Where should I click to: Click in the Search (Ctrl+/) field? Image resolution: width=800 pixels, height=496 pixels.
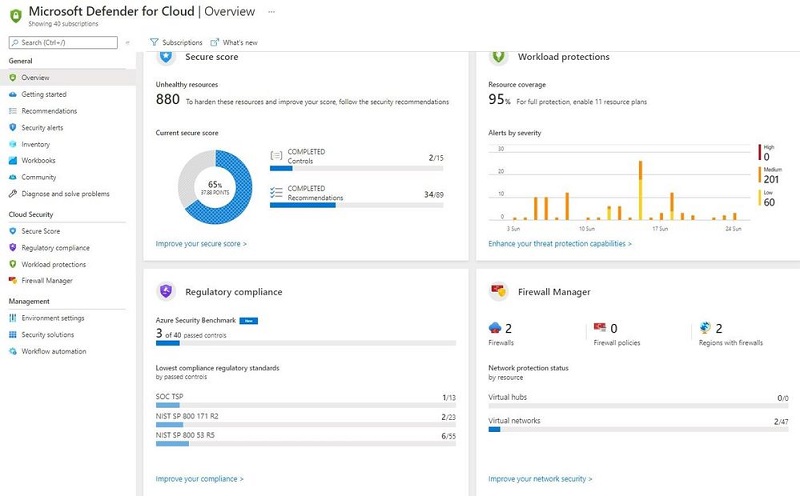[63, 42]
